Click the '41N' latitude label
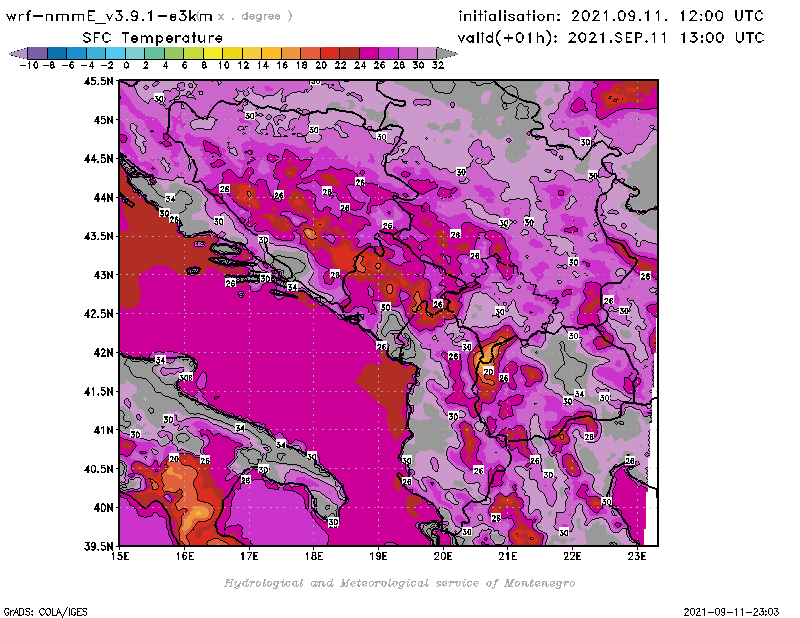 tap(103, 430)
